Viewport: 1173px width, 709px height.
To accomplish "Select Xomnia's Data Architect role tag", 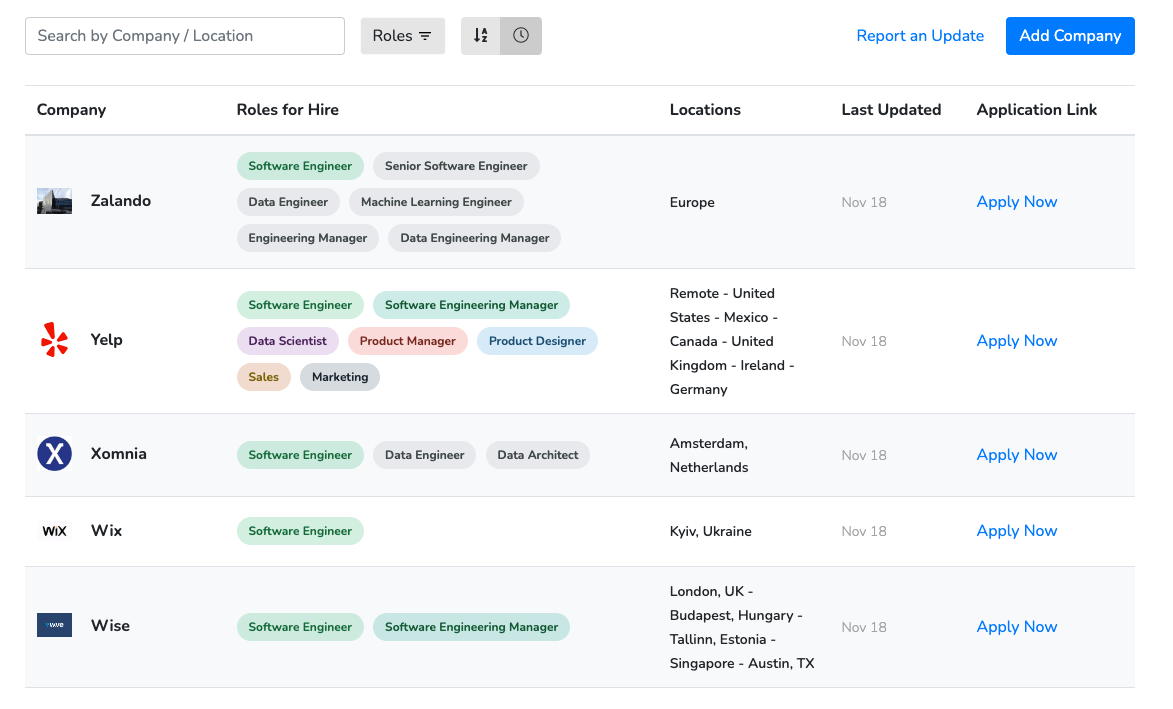I will (537, 455).
